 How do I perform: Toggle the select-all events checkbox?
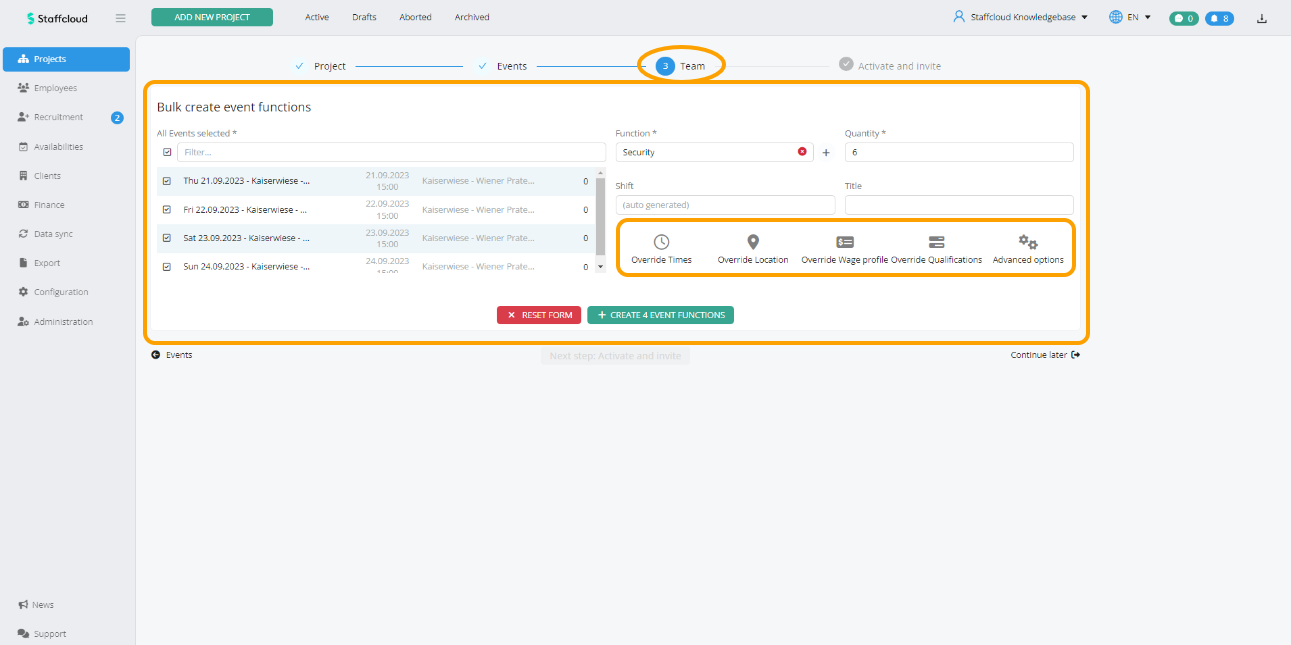point(167,152)
